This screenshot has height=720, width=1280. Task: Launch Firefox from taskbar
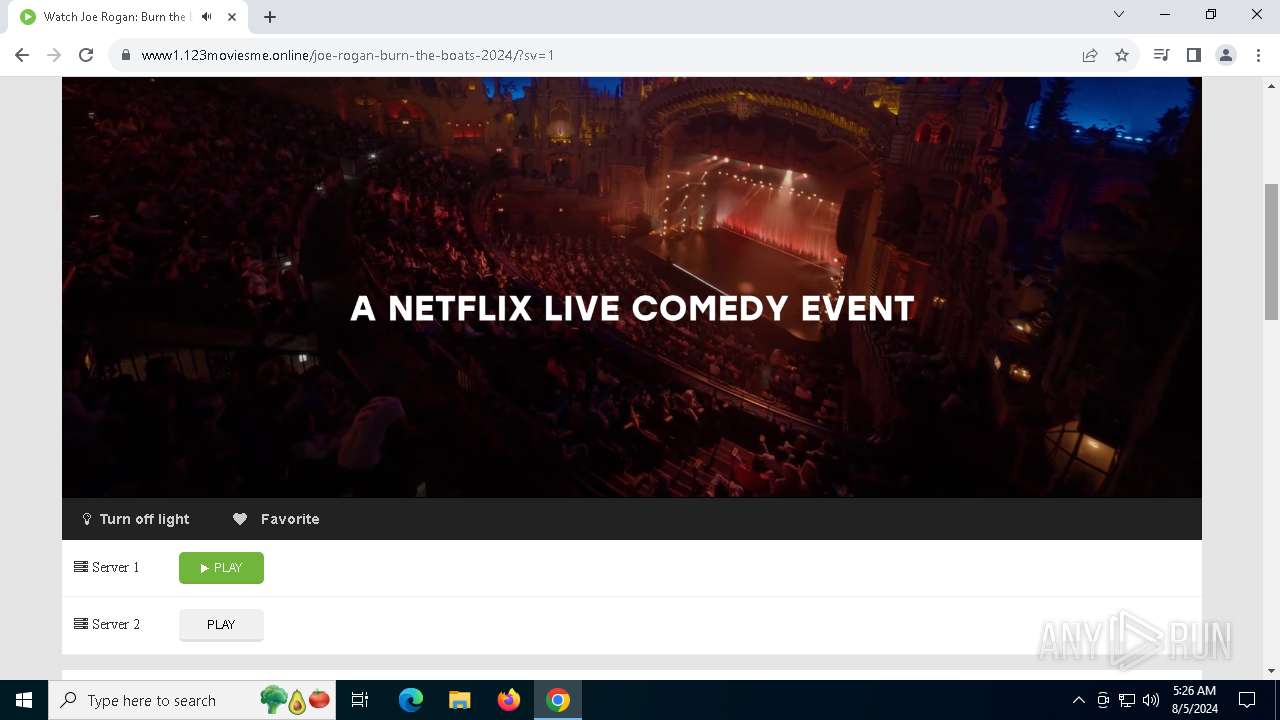[x=508, y=700]
